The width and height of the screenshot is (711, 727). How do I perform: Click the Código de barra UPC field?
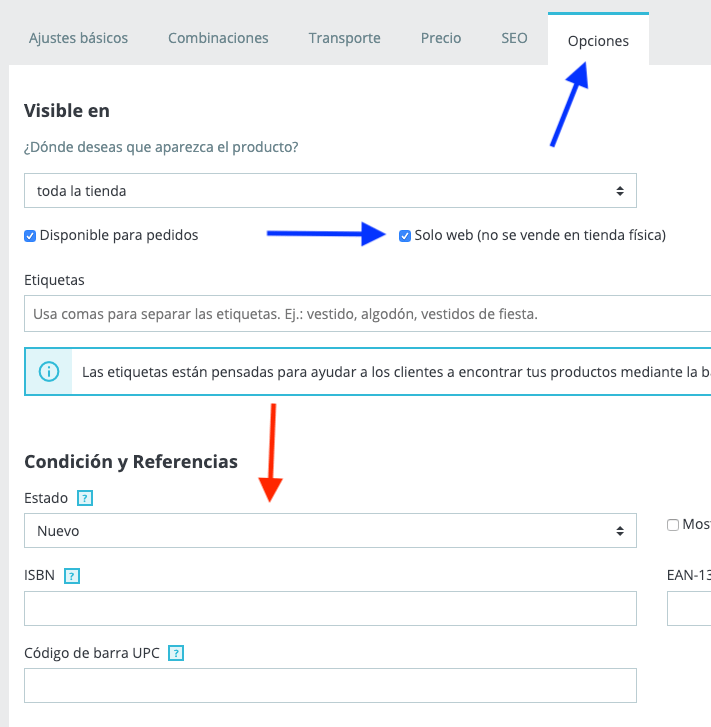point(330,685)
